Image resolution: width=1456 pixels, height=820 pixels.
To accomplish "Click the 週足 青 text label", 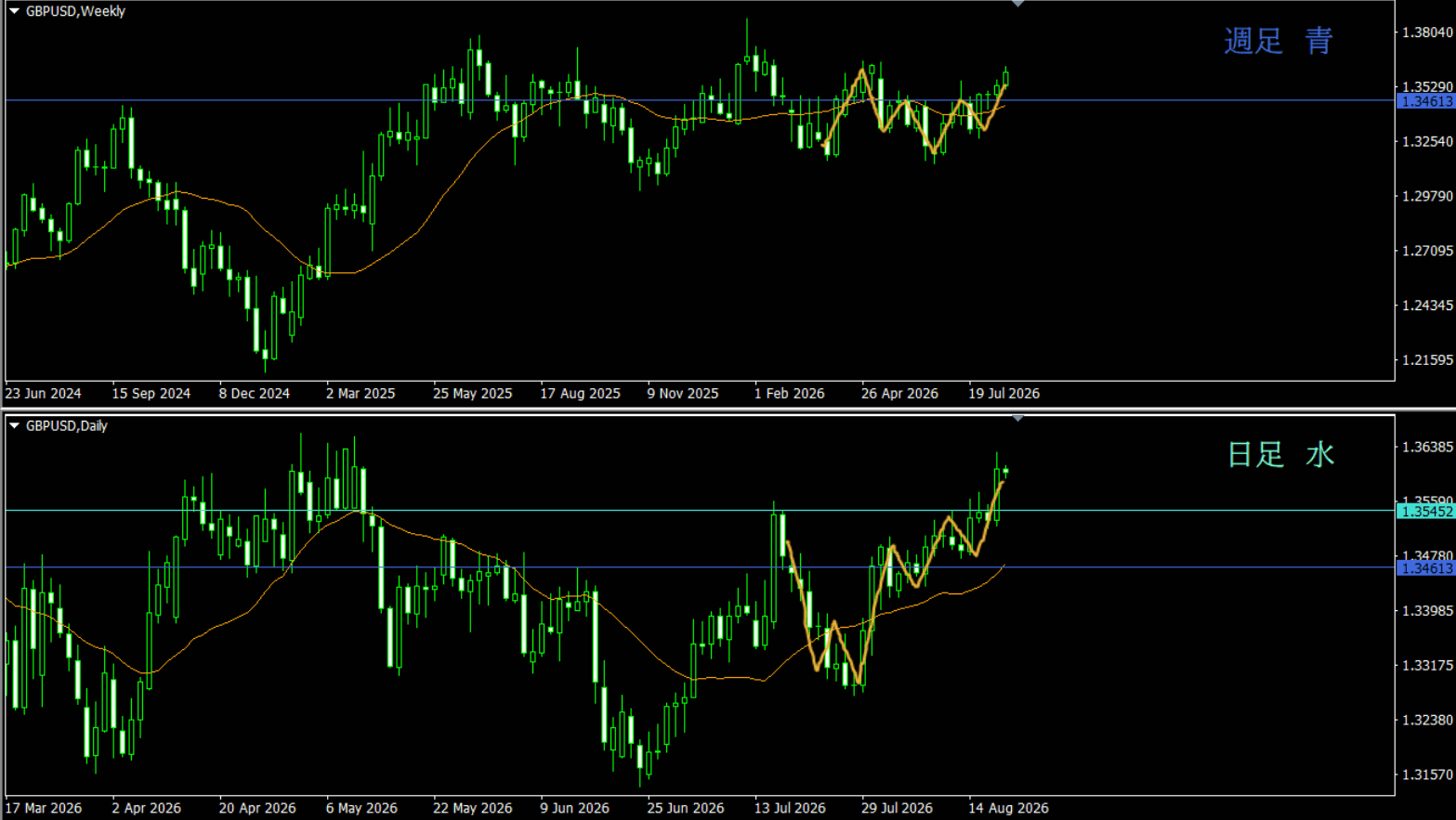I will 1279,41.
